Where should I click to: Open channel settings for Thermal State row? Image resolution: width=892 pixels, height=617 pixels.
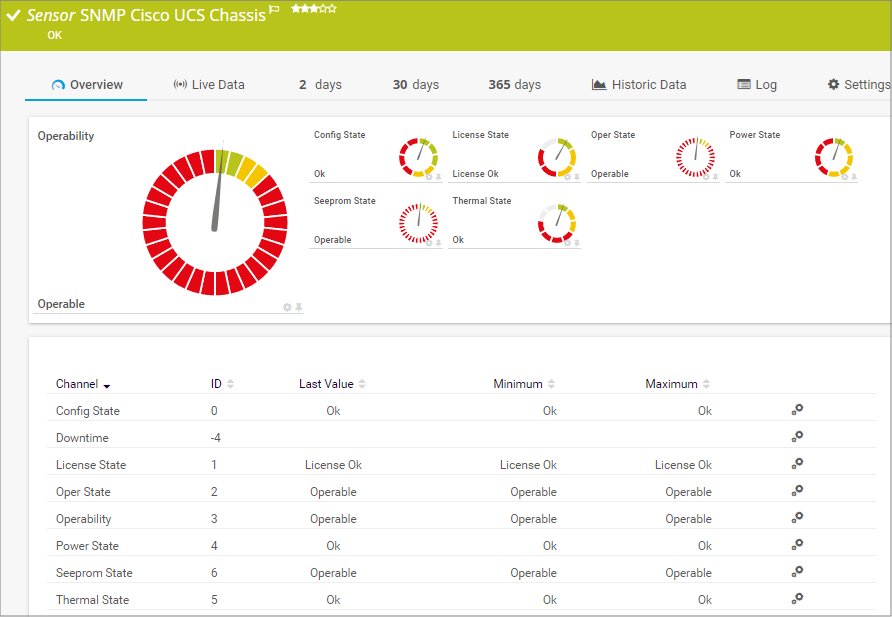tap(797, 599)
